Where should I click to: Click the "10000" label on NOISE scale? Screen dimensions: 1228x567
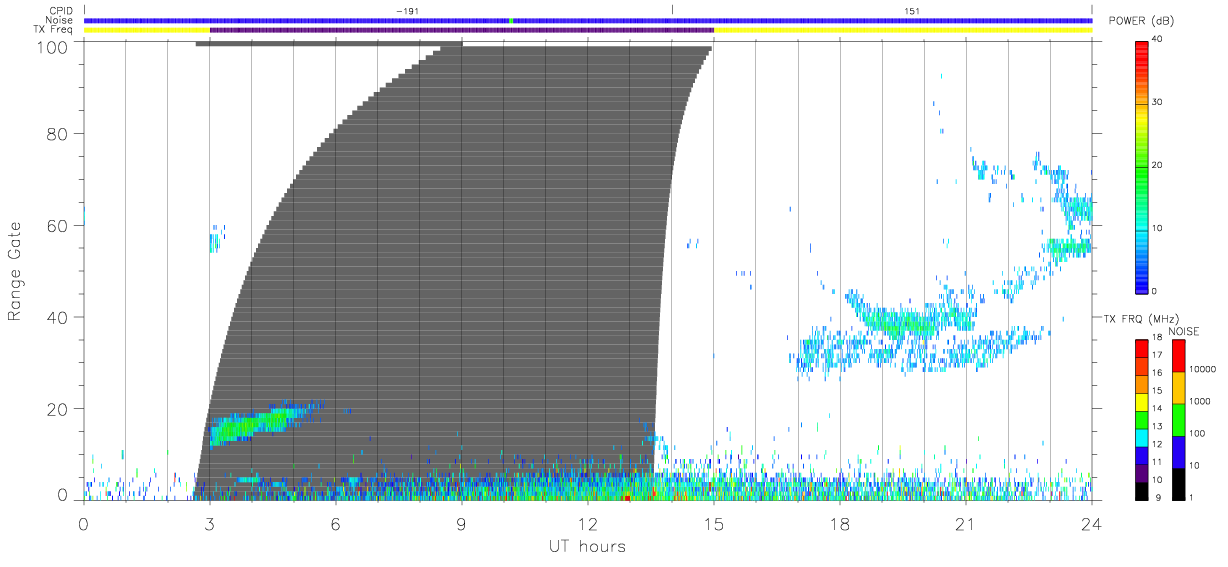(1201, 368)
